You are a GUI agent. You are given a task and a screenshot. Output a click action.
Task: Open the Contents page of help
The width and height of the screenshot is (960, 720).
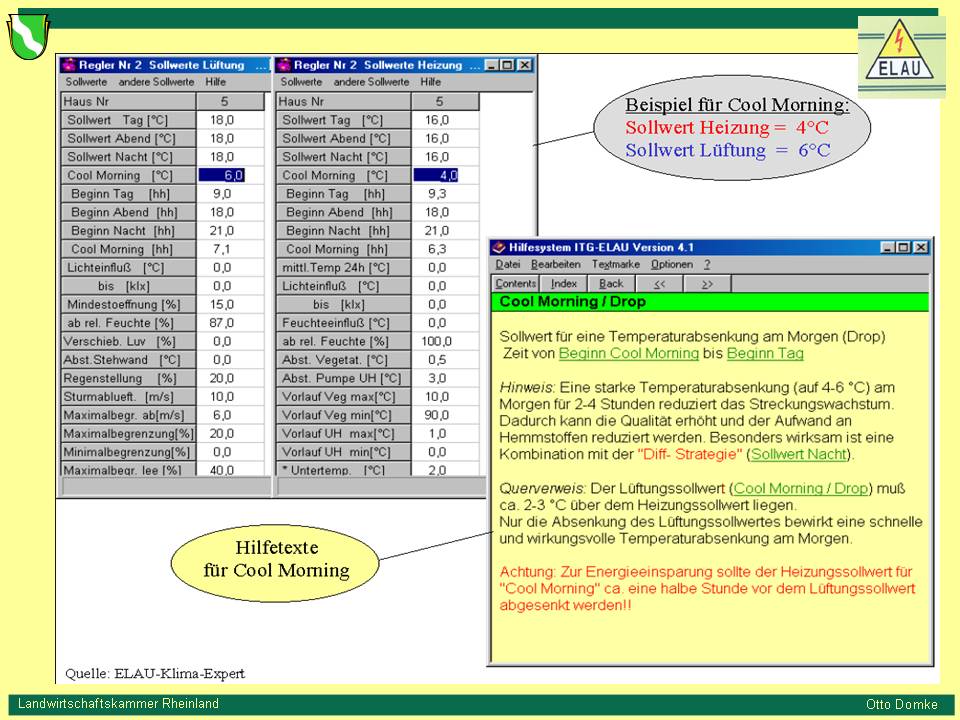click(515, 284)
